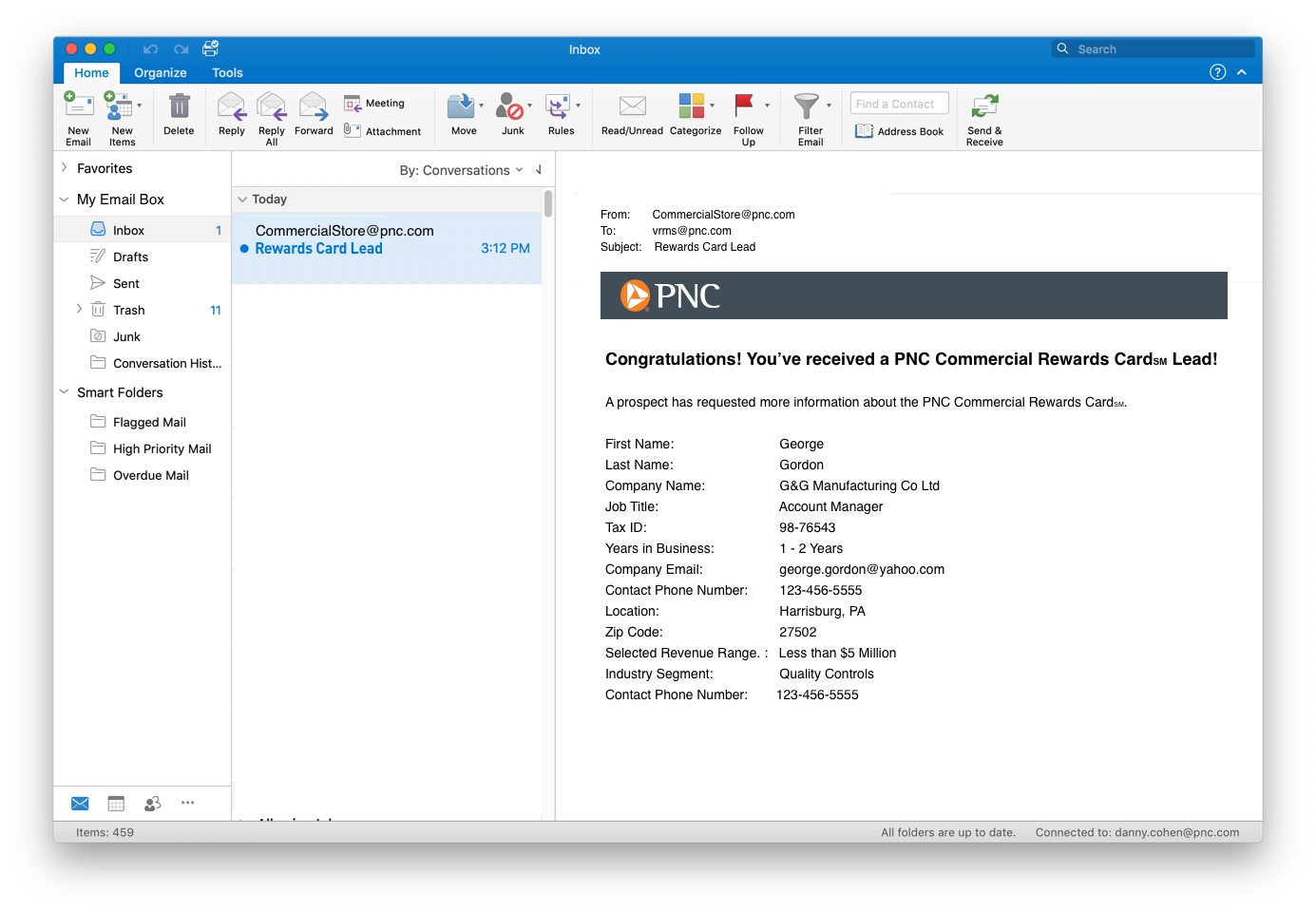The height and width of the screenshot is (913, 1316).
Task: Switch to the Organize tab
Action: click(x=161, y=73)
